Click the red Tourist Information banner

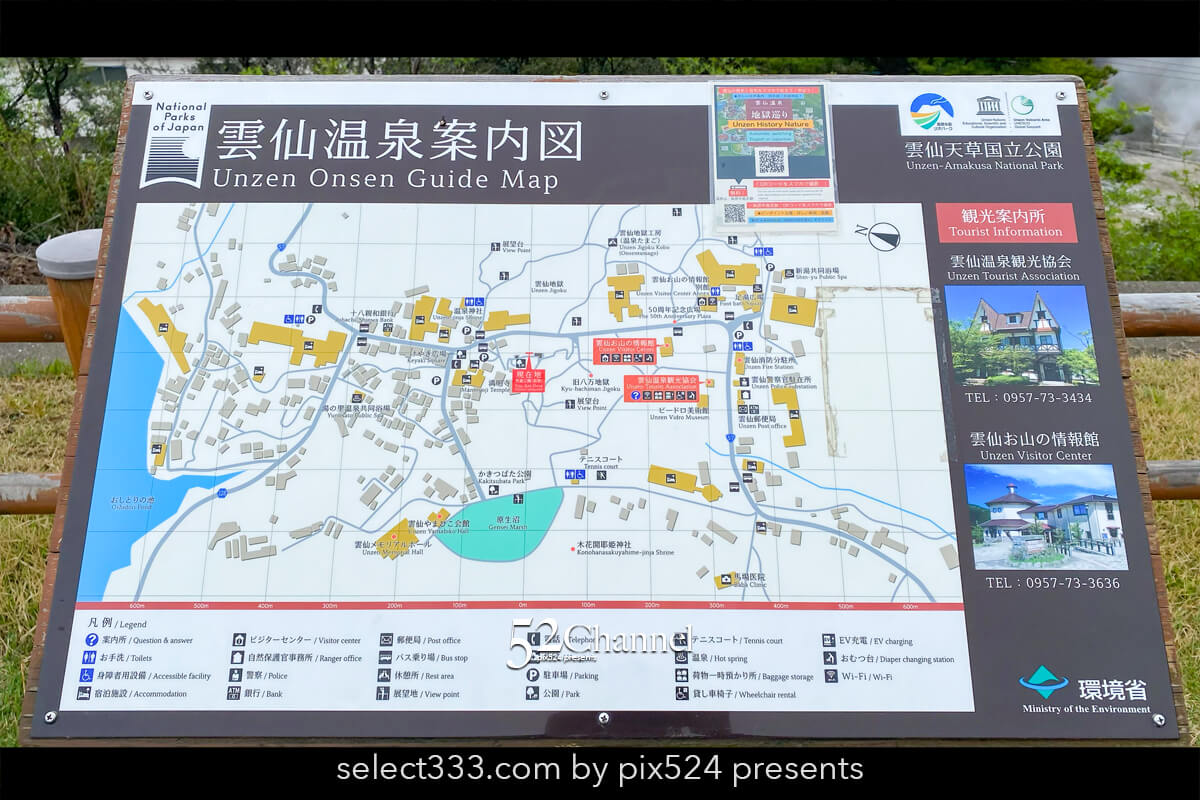coord(1006,222)
